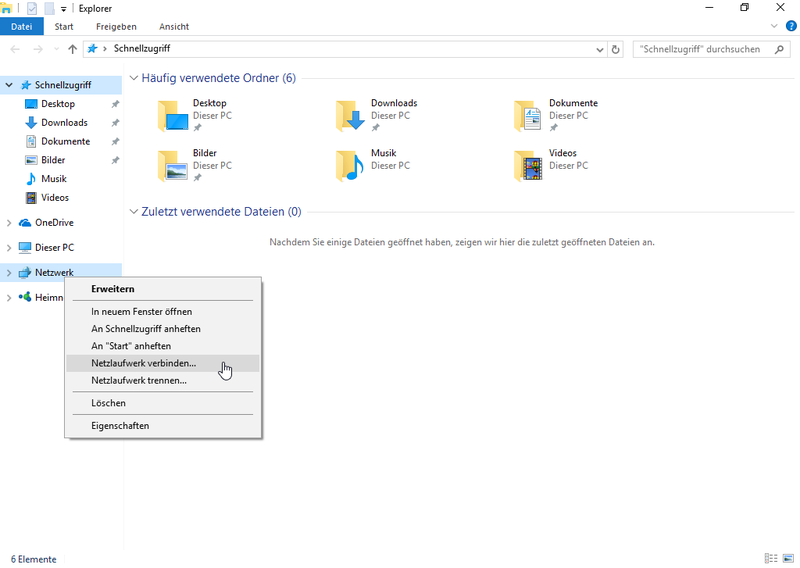Screen dimensions: 800x568
Task: Open the Datei ribbon tab
Action: coord(21,27)
